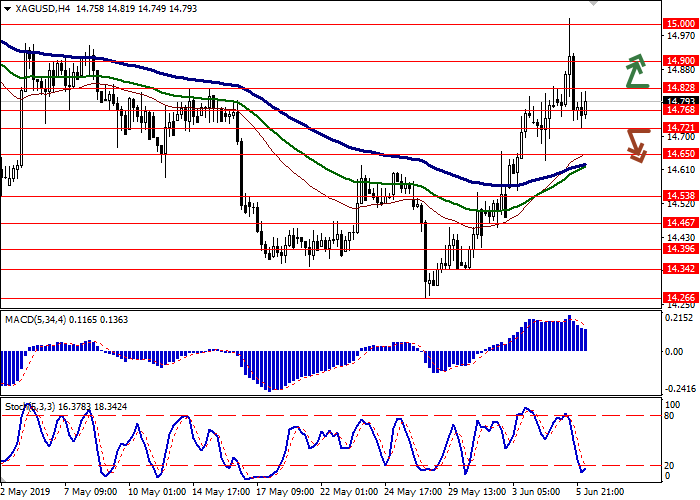Click the green upward arrow icon

(635, 70)
